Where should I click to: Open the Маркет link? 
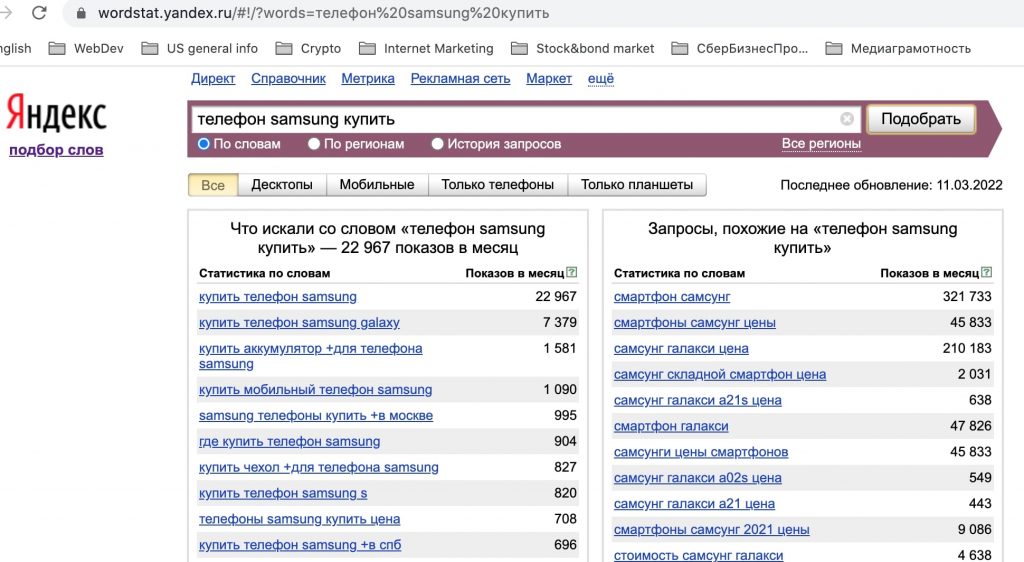coord(549,78)
